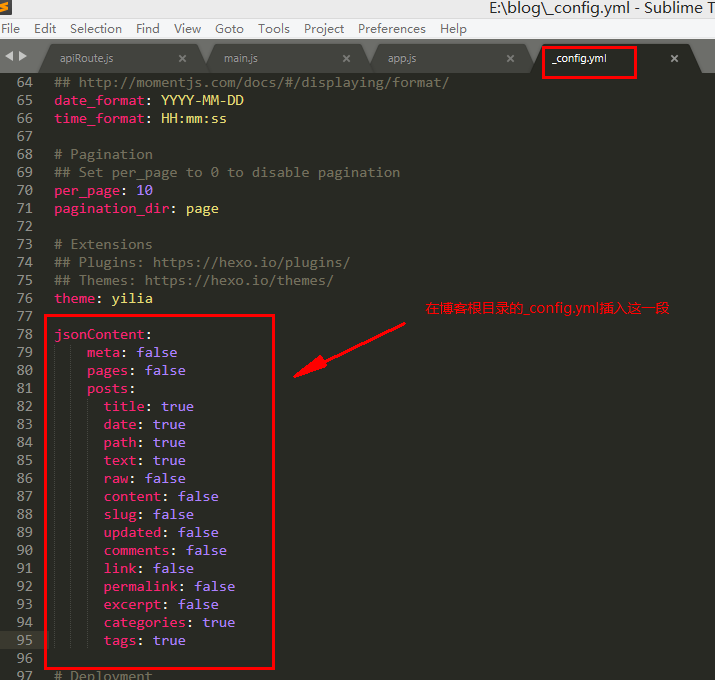The image size is (715, 680).
Task: Click the tags: true line
Action: click(x=145, y=641)
